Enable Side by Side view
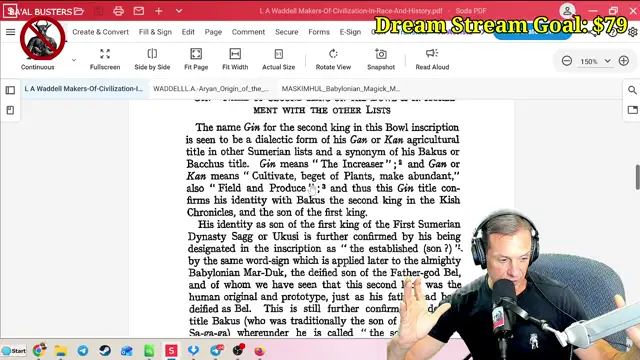This screenshot has height=360, width=640. point(152,59)
